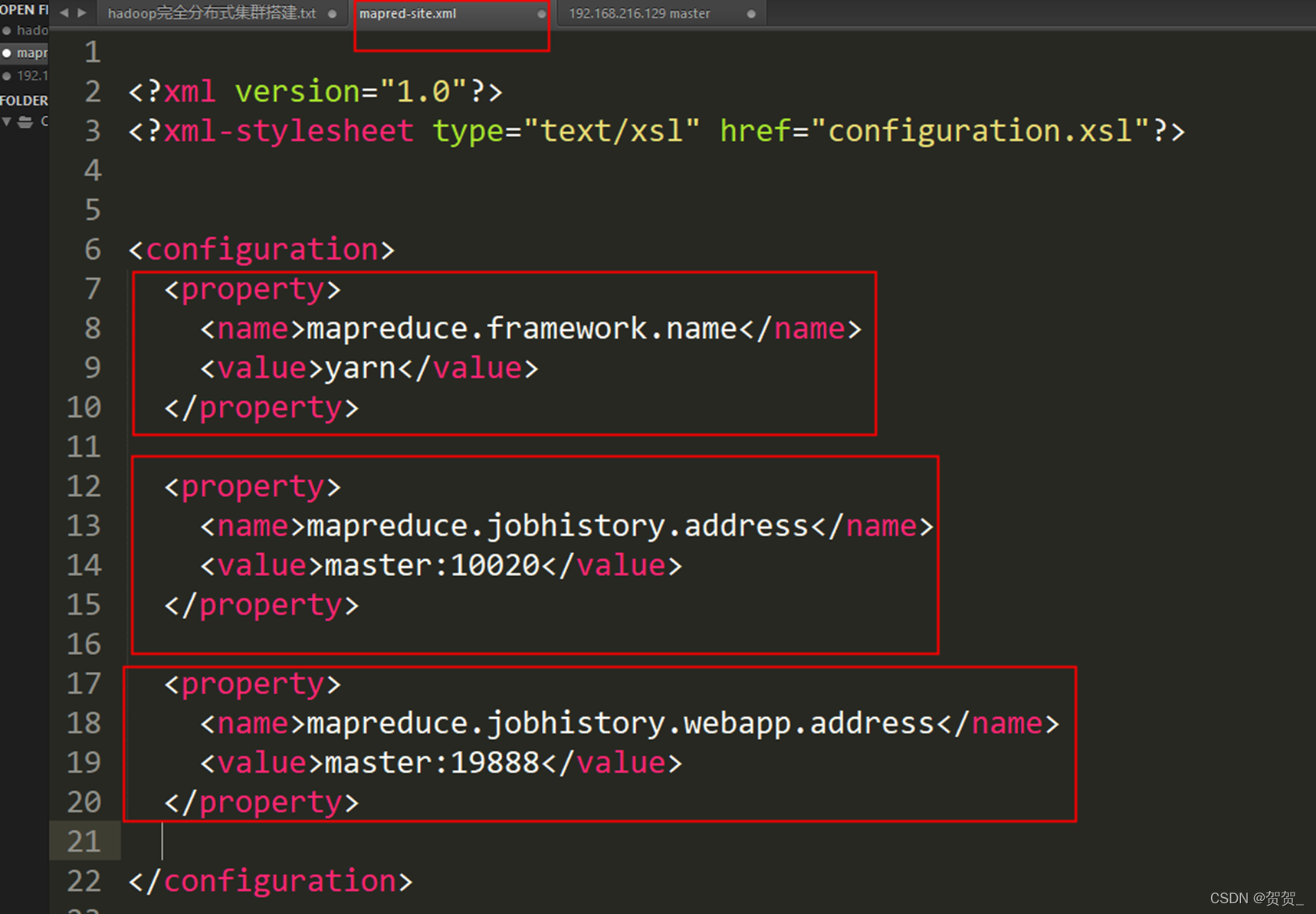Image resolution: width=1316 pixels, height=914 pixels.
Task: Click the closing property tag on line 20
Action: point(261,802)
